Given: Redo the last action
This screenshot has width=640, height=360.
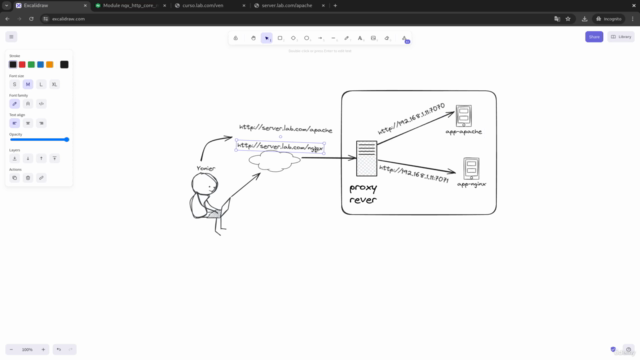Looking at the screenshot, I should tap(71, 349).
